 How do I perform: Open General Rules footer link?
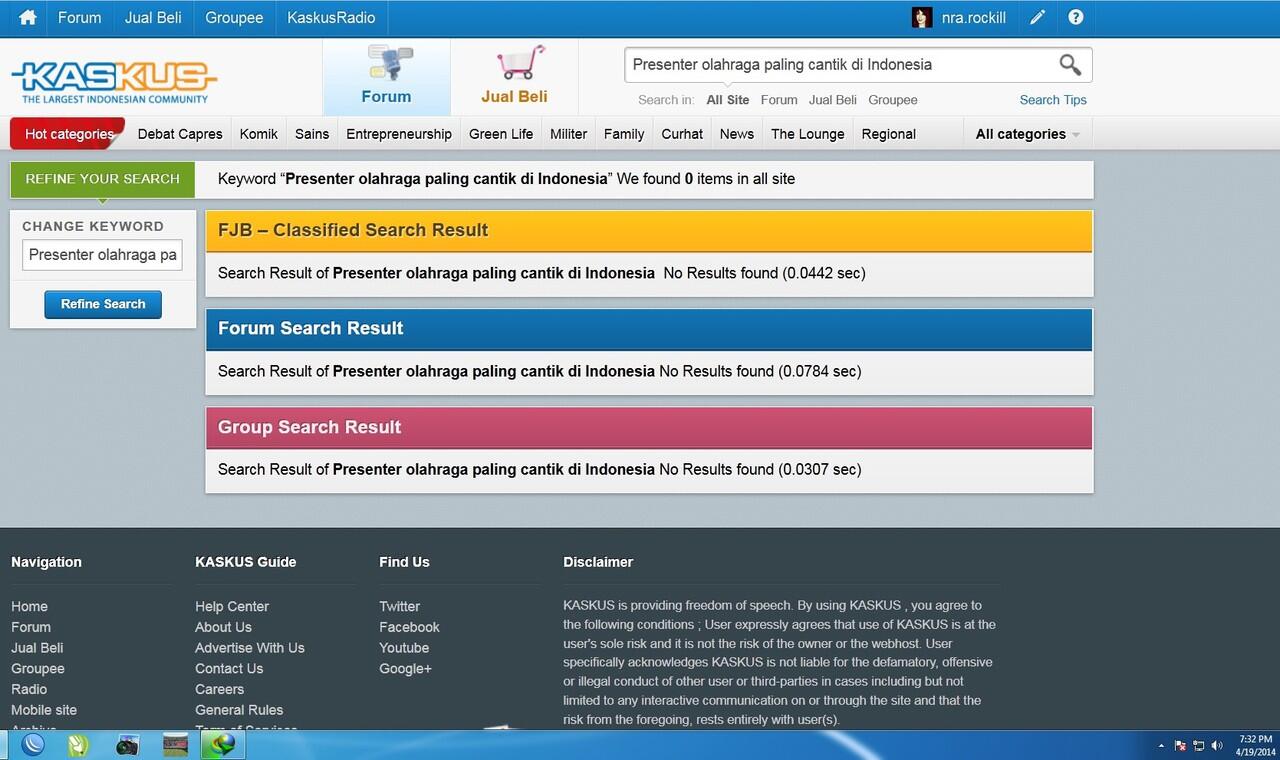click(239, 710)
